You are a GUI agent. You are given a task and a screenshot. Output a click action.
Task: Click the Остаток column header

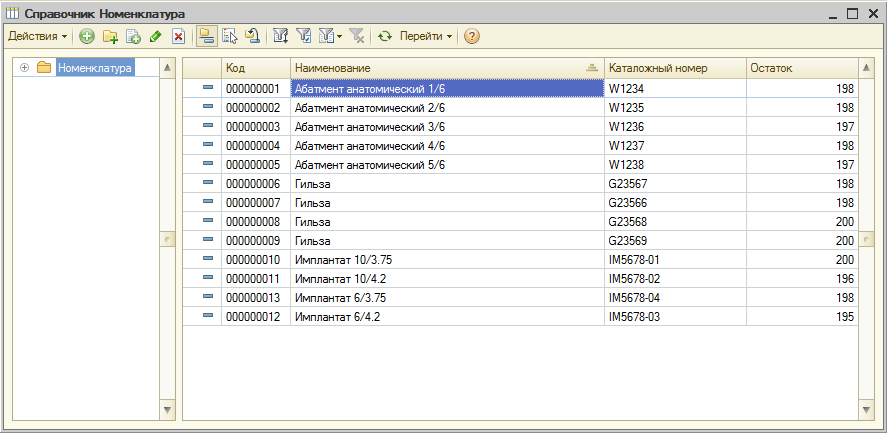800,68
